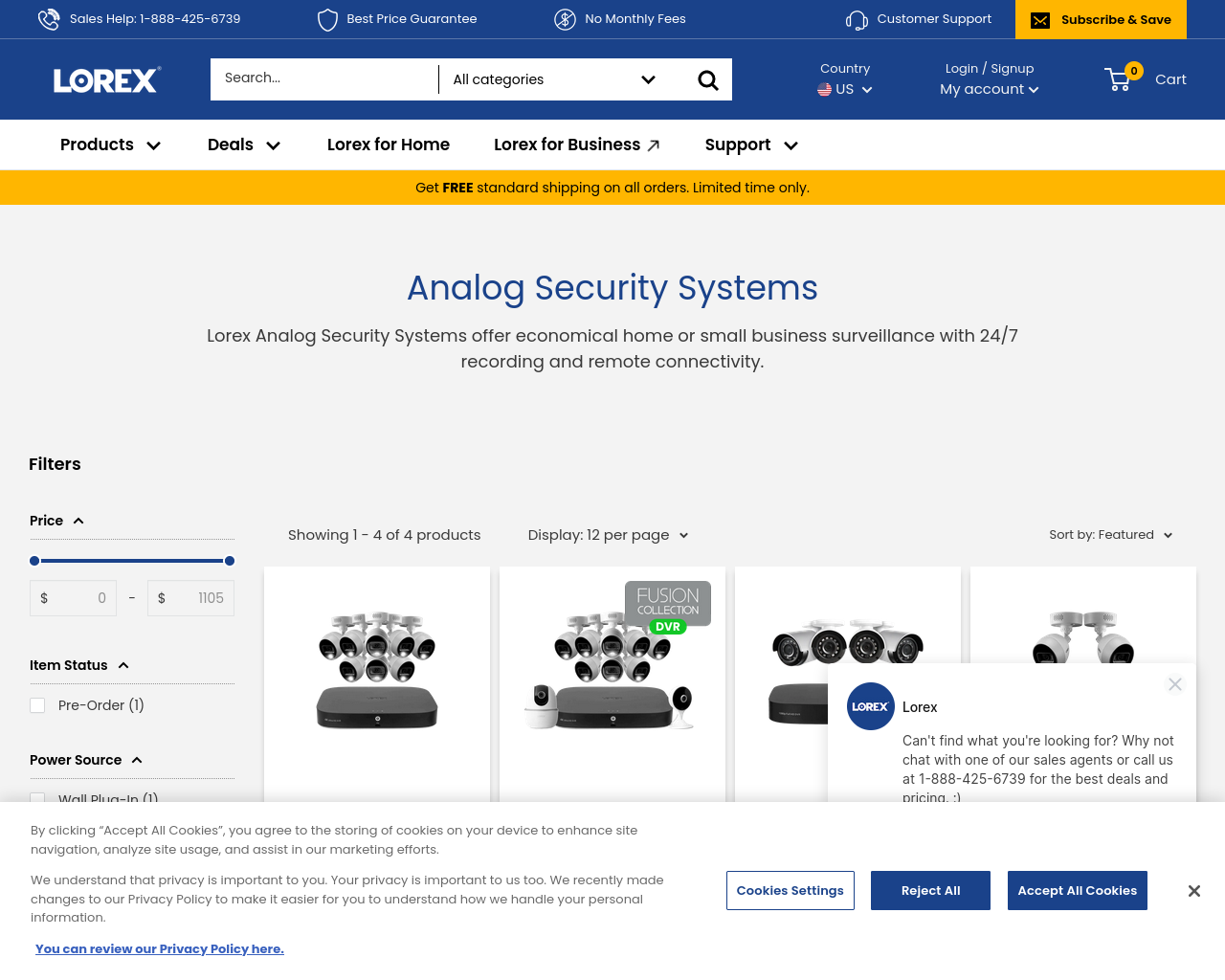The width and height of the screenshot is (1225, 980).
Task: Click the Lorex chat avatar
Action: point(871,706)
